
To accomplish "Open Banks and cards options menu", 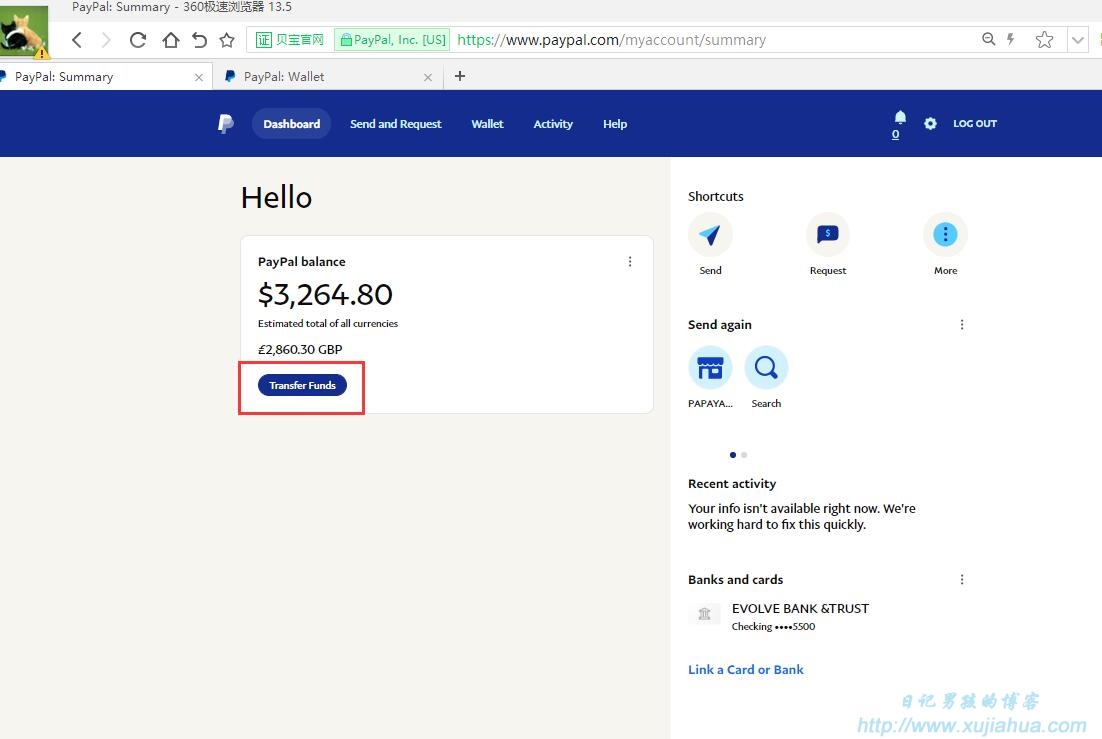I will point(962,579).
